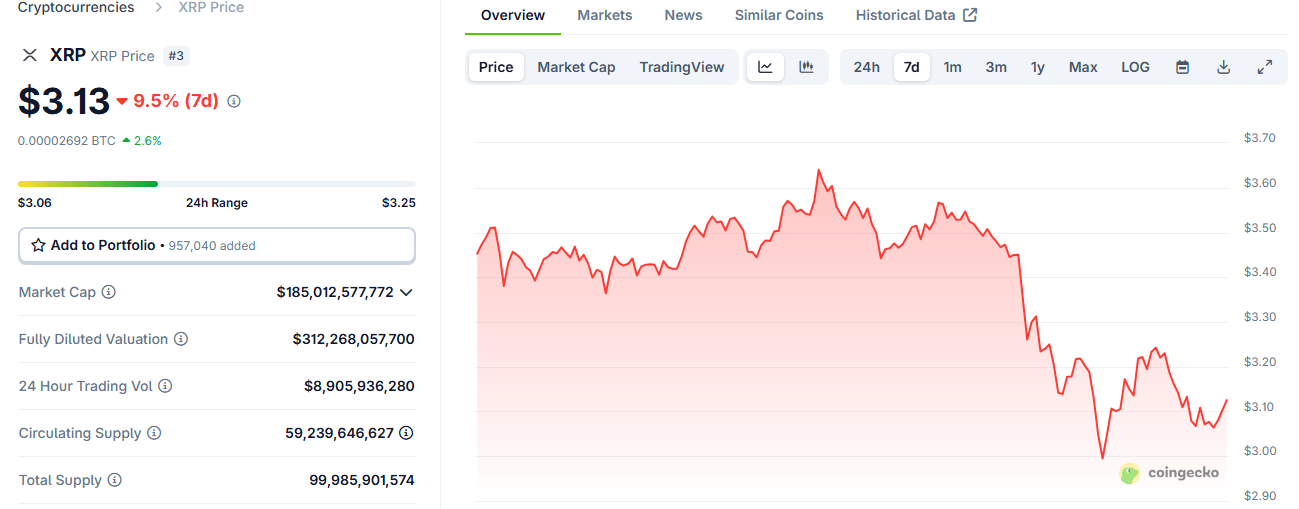This screenshot has width=1299, height=509.
Task: Select the 24h time range
Action: (x=866, y=67)
